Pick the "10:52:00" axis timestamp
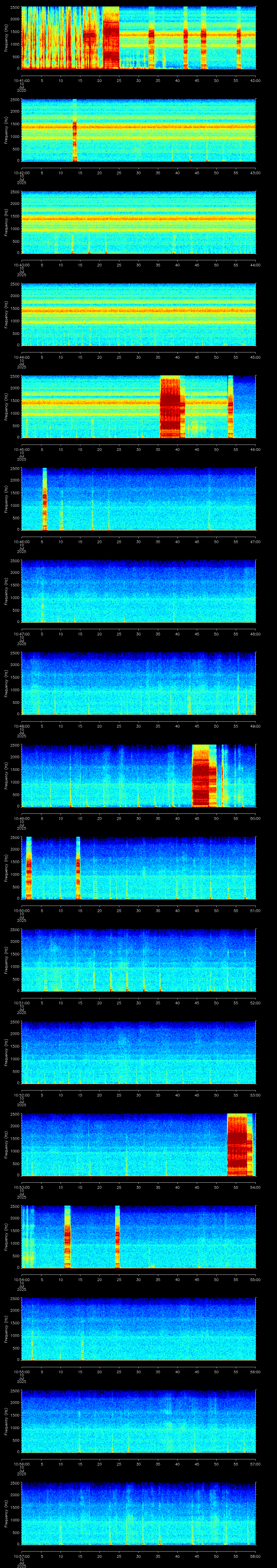This screenshot has height=1568, width=277. click(x=21, y=1095)
